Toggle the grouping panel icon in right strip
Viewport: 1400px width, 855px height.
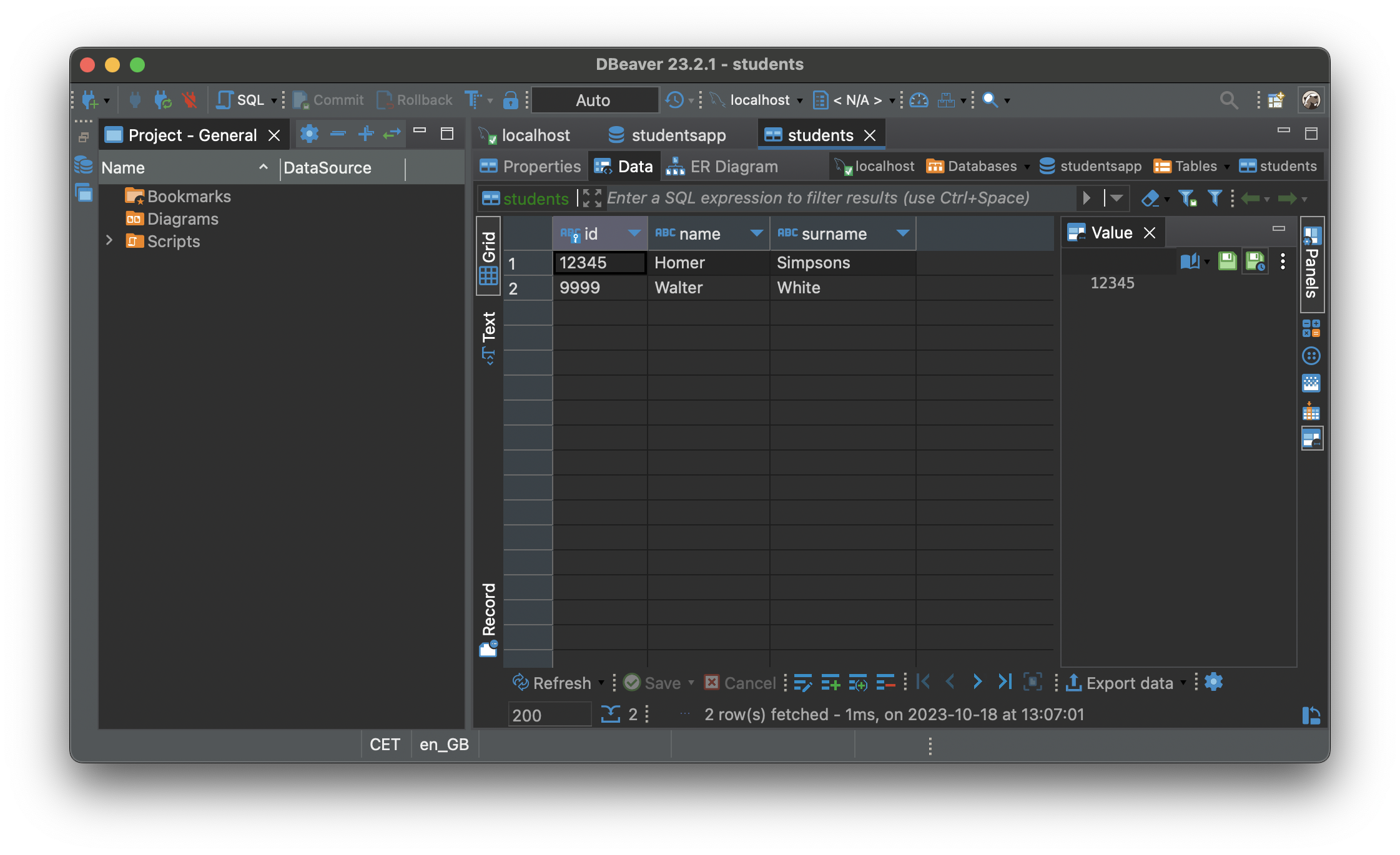point(1311,356)
